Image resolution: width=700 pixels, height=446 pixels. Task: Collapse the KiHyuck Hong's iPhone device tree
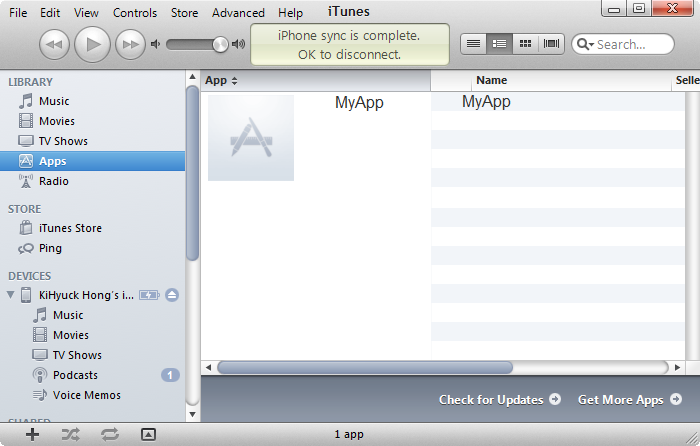tap(11, 295)
